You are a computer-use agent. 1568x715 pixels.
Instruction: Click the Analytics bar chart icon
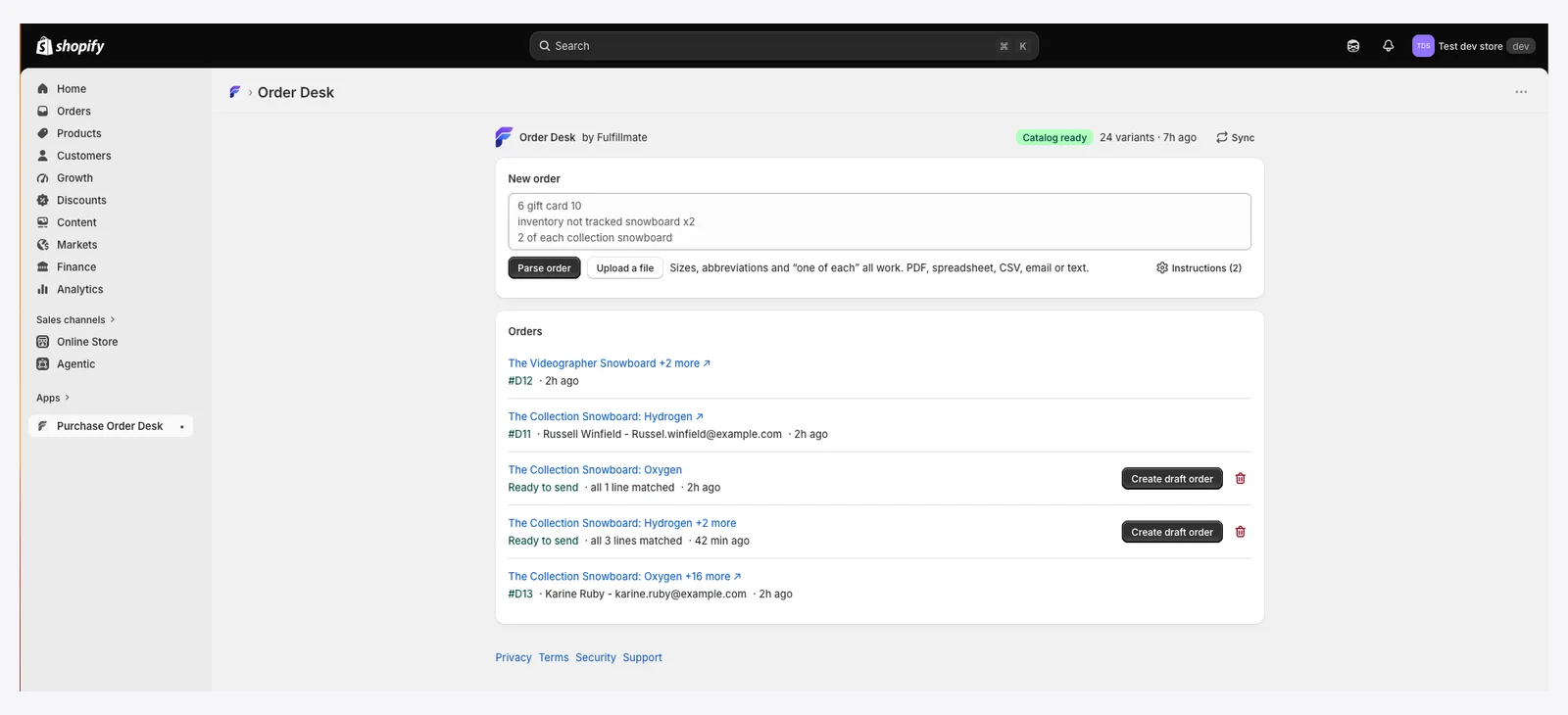point(42,289)
